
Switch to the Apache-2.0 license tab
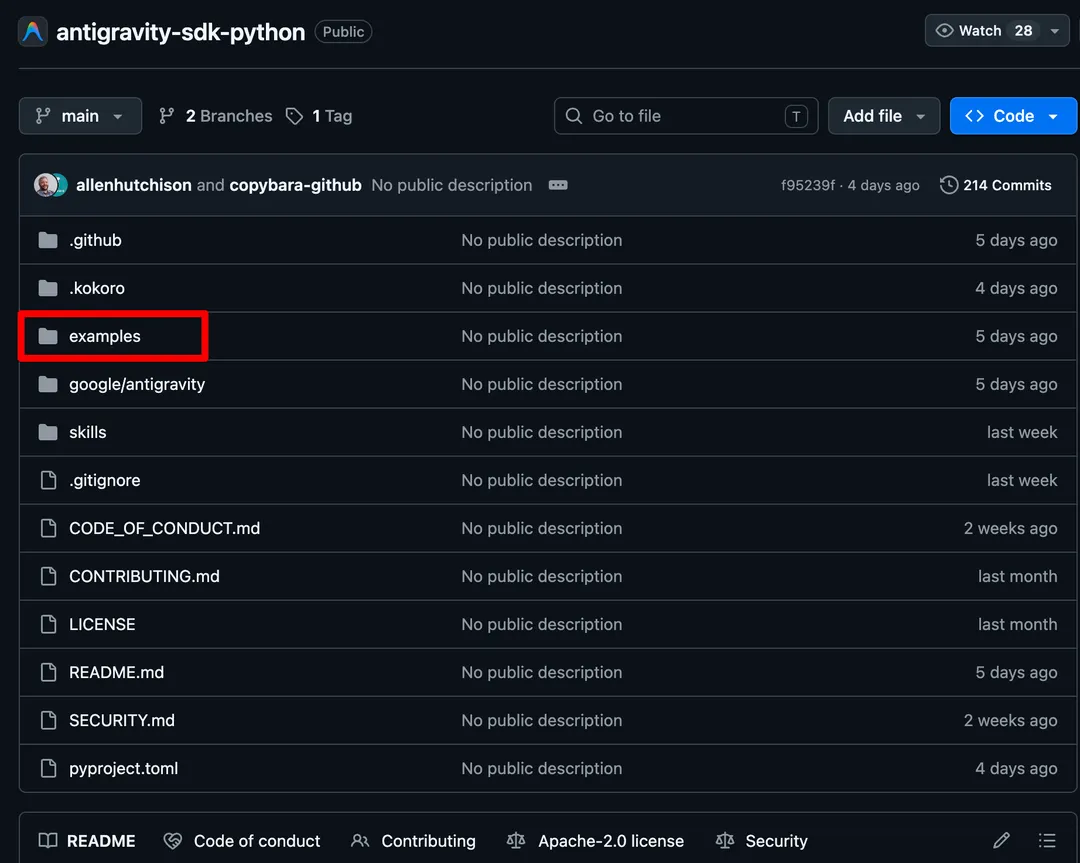(x=596, y=841)
